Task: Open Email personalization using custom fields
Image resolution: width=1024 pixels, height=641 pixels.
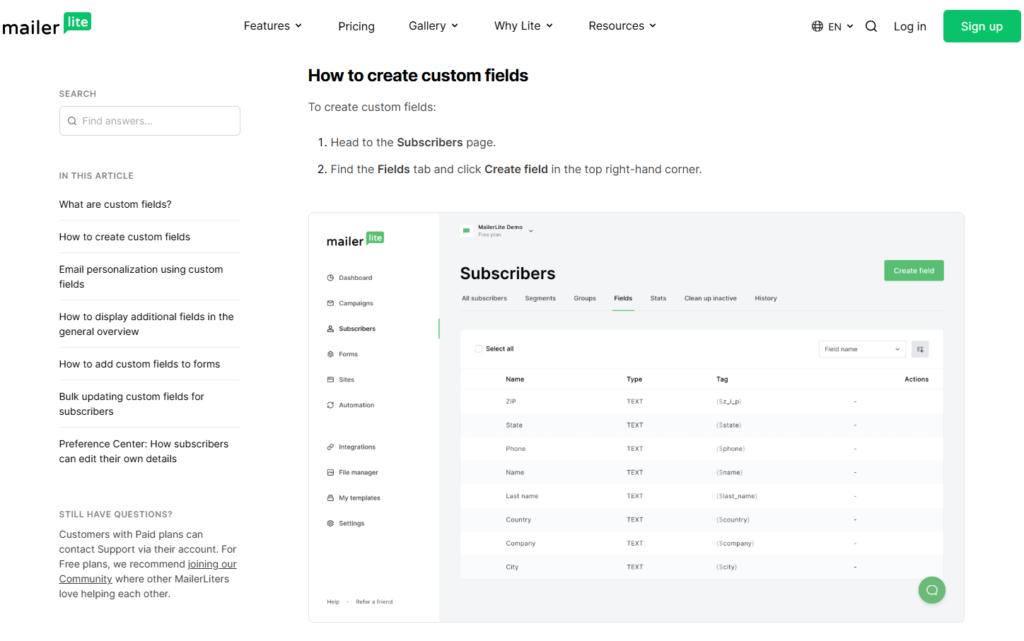Action: [141, 277]
